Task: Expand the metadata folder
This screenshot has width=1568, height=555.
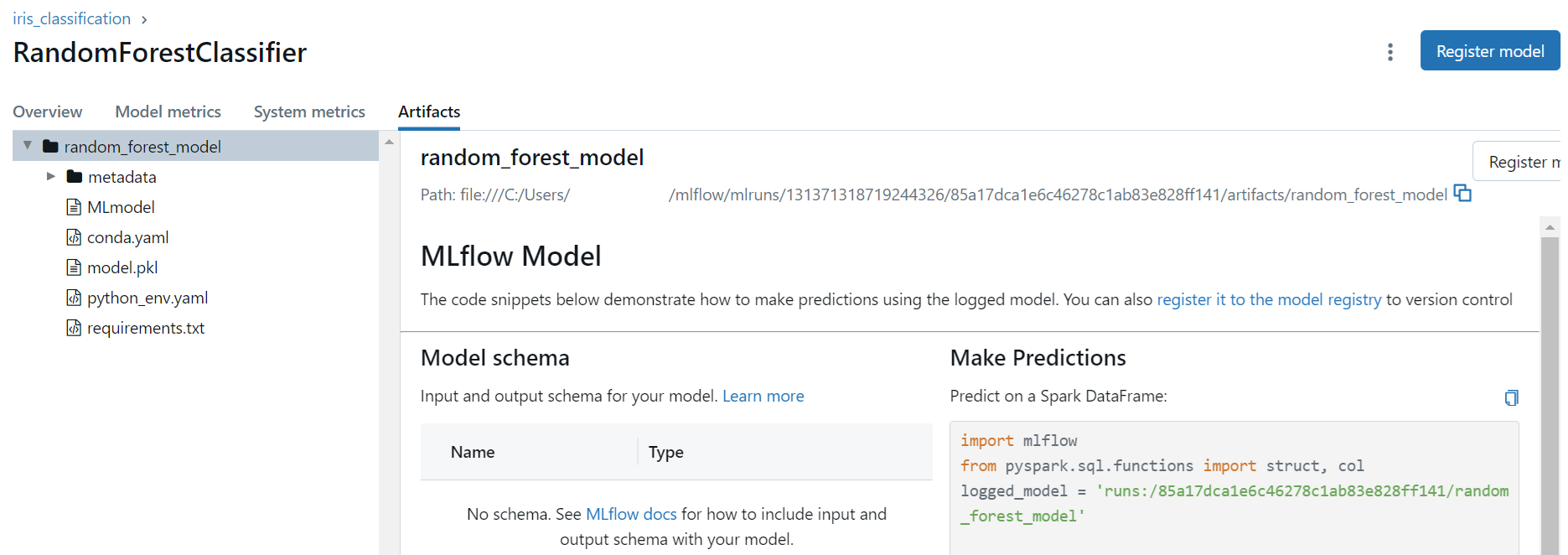Action: [x=51, y=176]
